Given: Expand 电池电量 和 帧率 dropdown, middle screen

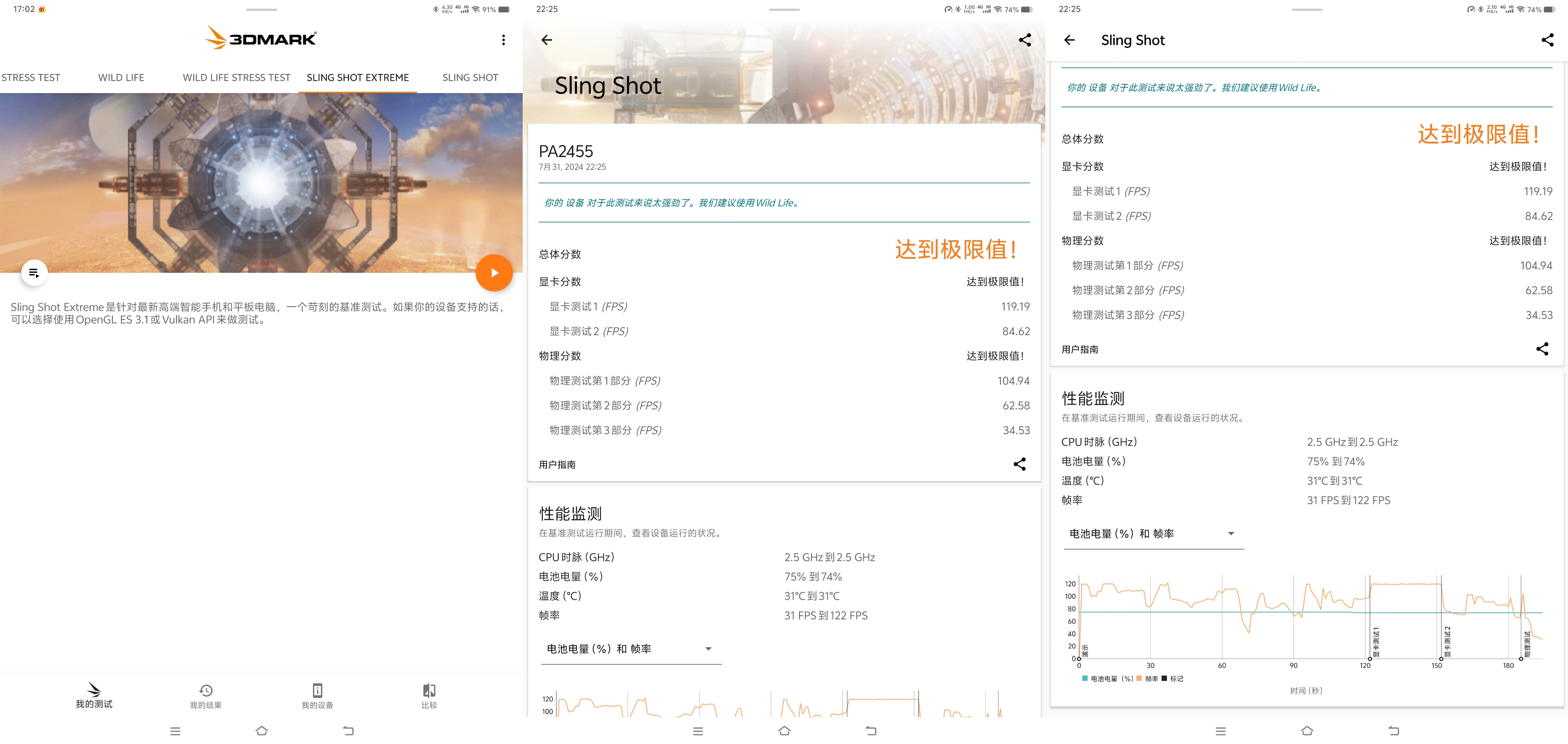Looking at the screenshot, I should tap(631, 649).
